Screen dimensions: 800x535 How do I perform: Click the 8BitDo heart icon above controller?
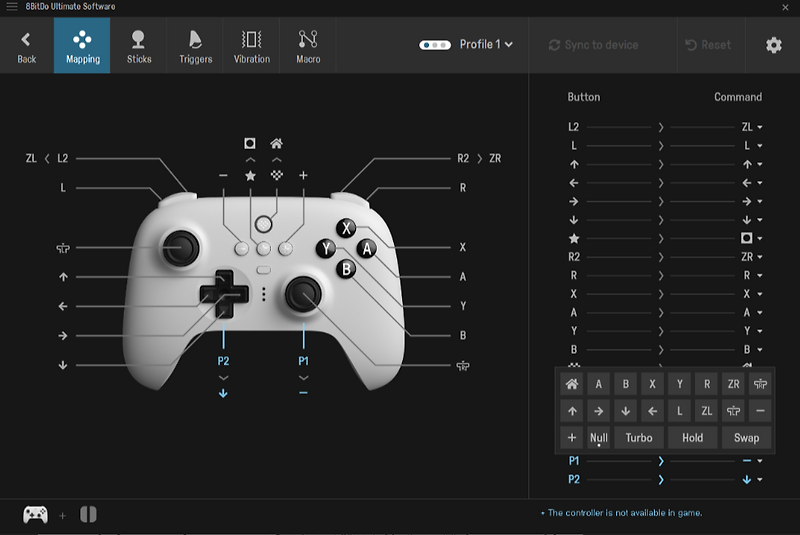pyautogui.click(x=277, y=175)
